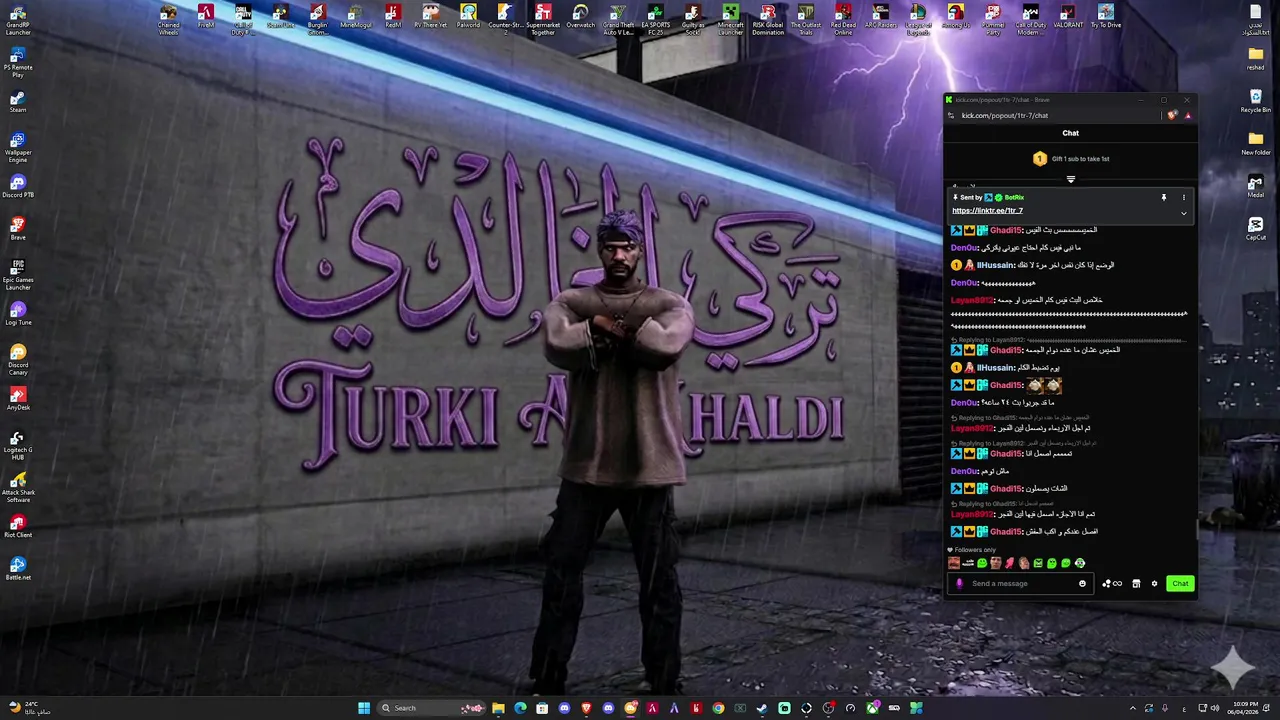Open the RedM desktop shortcut
The image size is (1280, 720).
pos(393,16)
